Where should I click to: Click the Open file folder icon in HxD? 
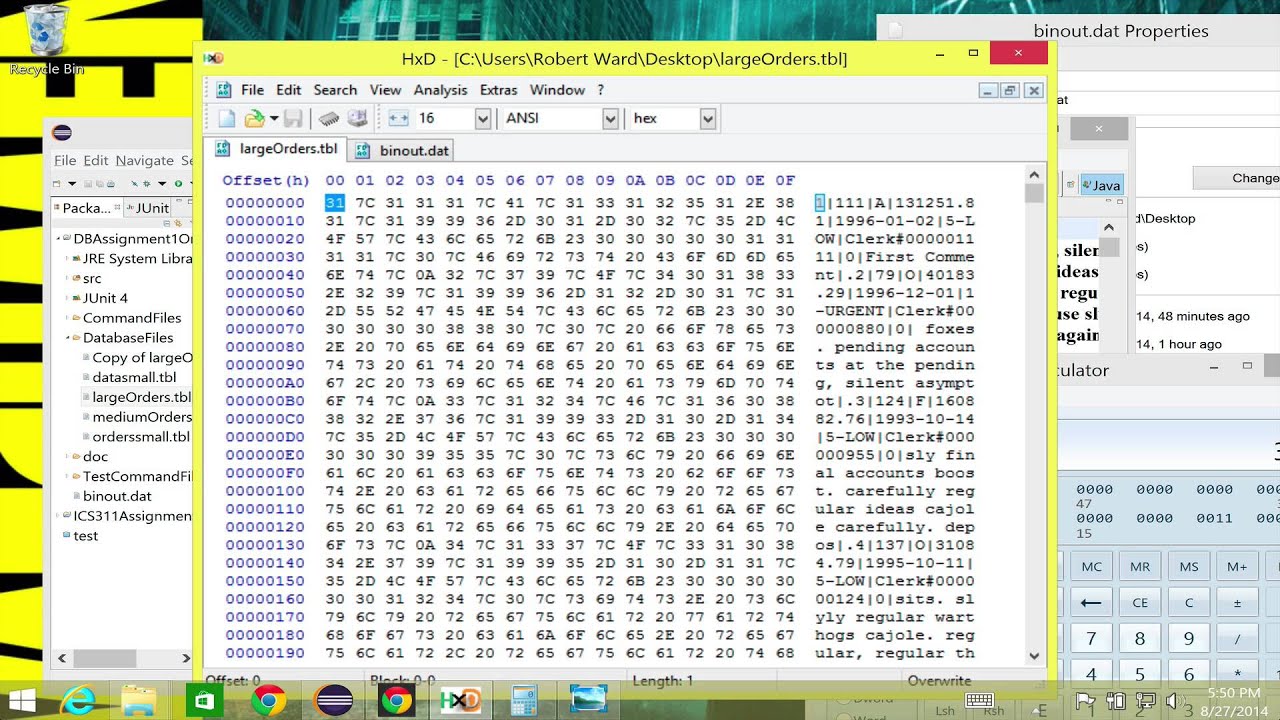point(254,119)
